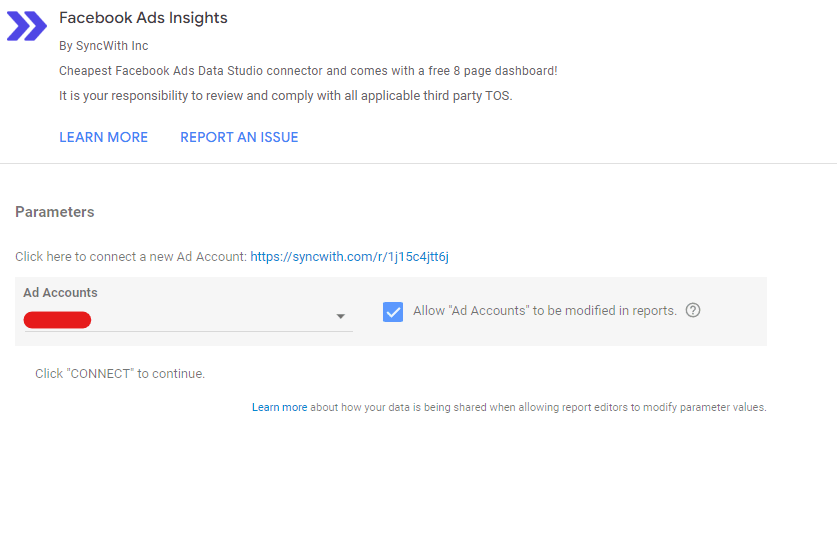
Task: Click "Click here to connect a new Ad Account" text
Action: tap(130, 257)
